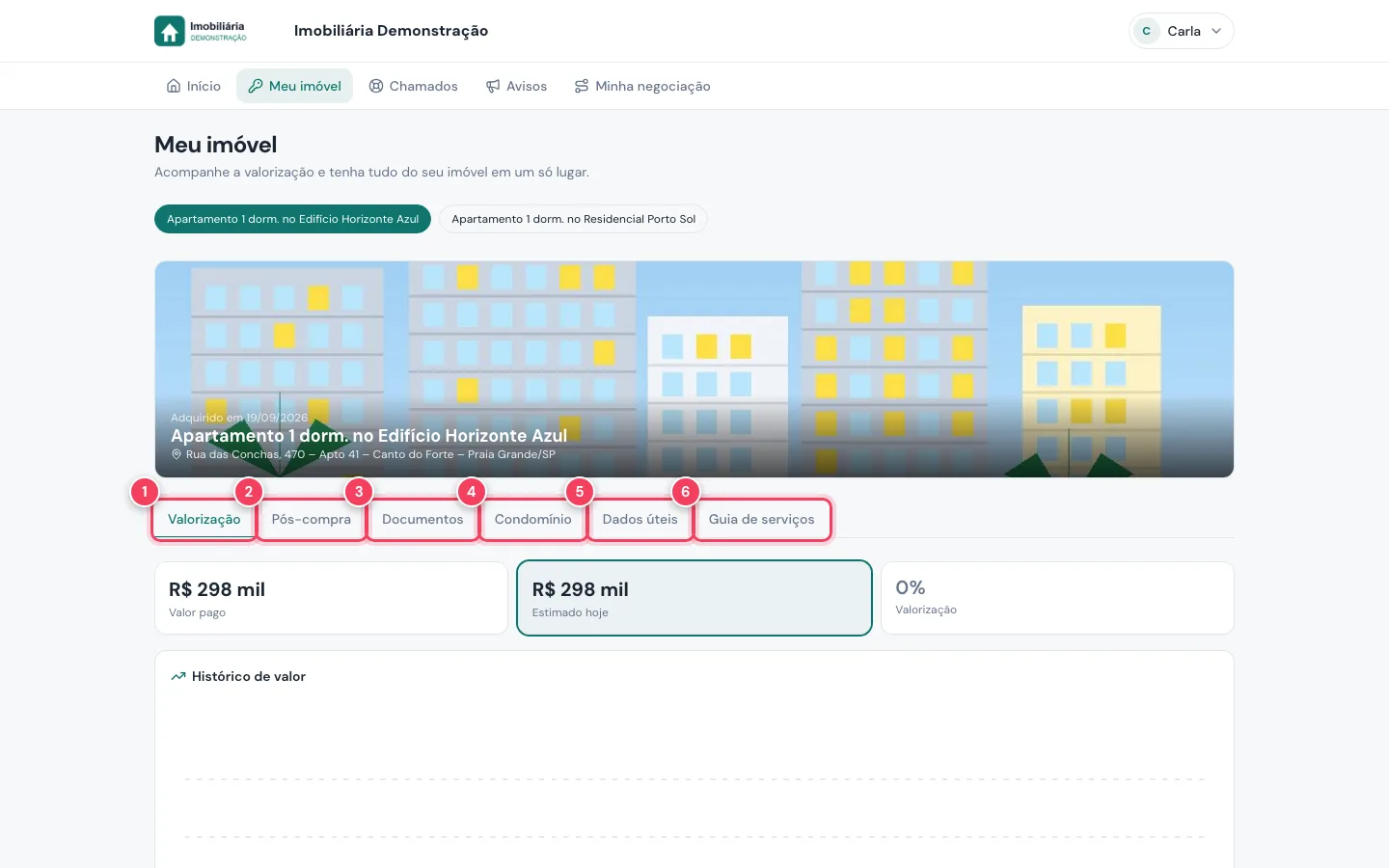Viewport: 1389px width, 868px height.
Task: Click the megaphone icon beside Avisos
Action: (x=493, y=86)
